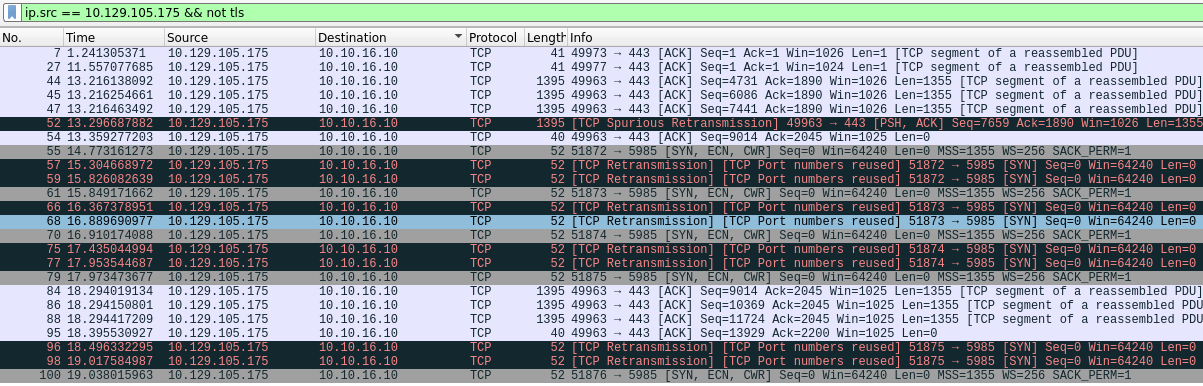This screenshot has width=1203, height=386.
Task: Select highlighted packet number 68
Action: coord(601,221)
